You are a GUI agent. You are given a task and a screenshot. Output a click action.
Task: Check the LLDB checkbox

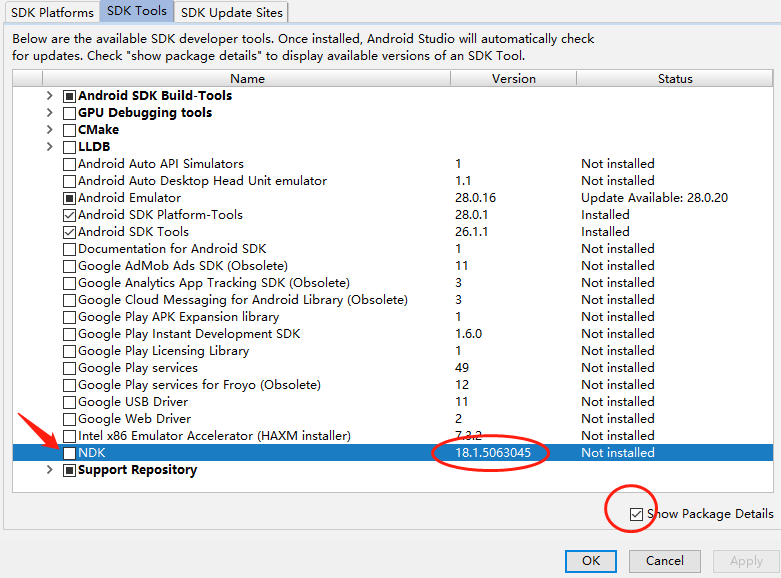tap(70, 147)
